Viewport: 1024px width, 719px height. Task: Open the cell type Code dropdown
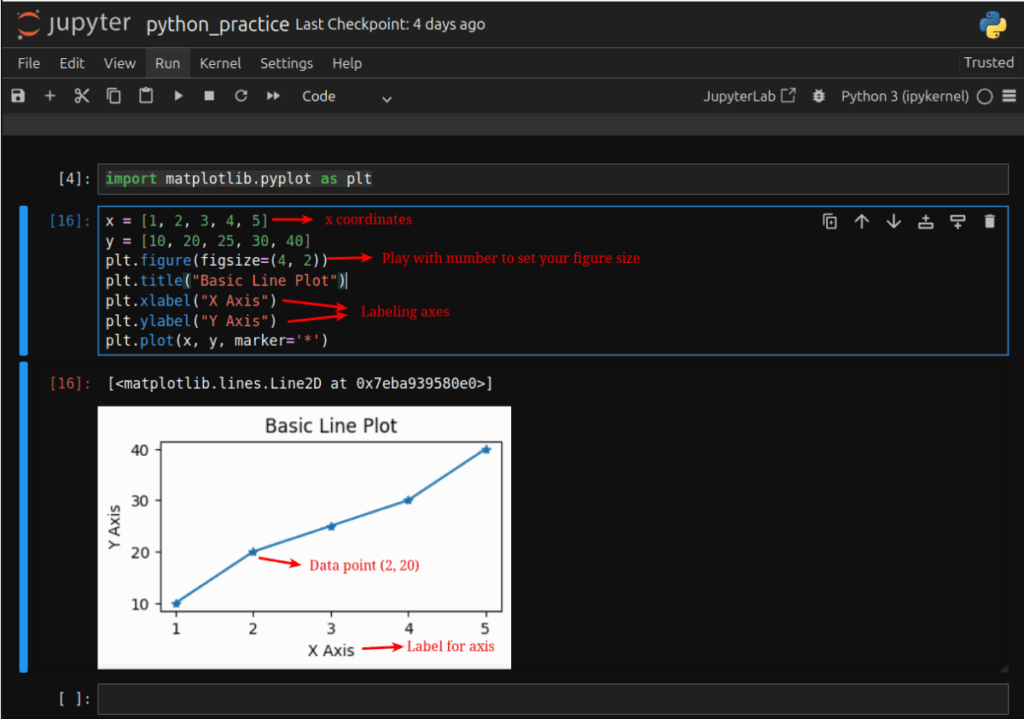346,96
